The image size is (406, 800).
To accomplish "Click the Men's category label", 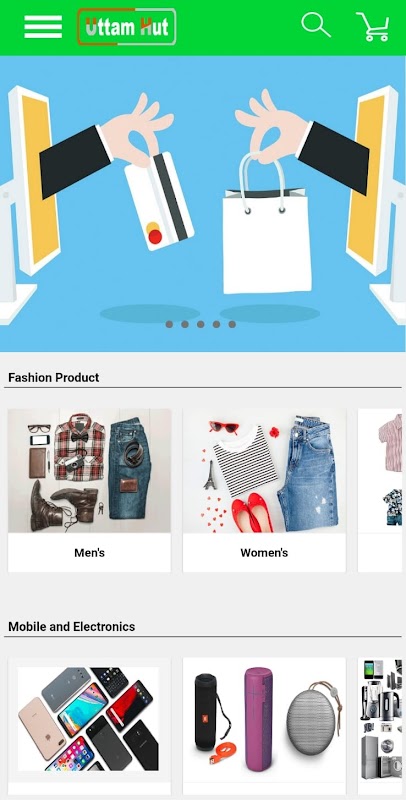I will [x=89, y=553].
